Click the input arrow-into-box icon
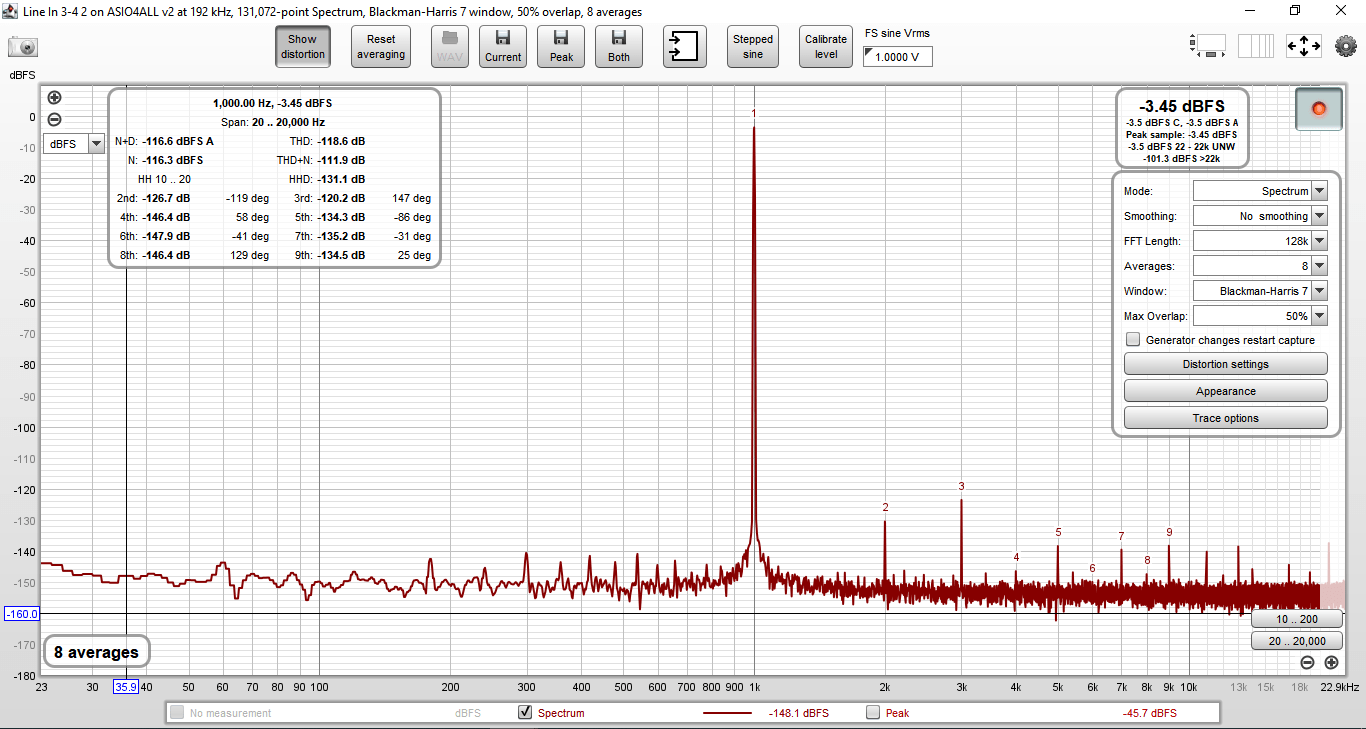Viewport: 1366px width, 729px height. coord(685,47)
